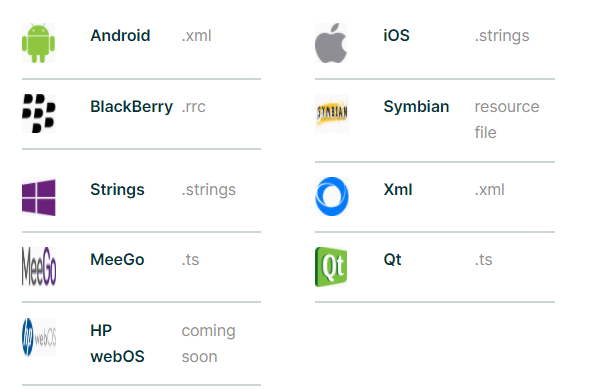Open the MeeGo logo icon
The width and height of the screenshot is (590, 389).
(39, 266)
